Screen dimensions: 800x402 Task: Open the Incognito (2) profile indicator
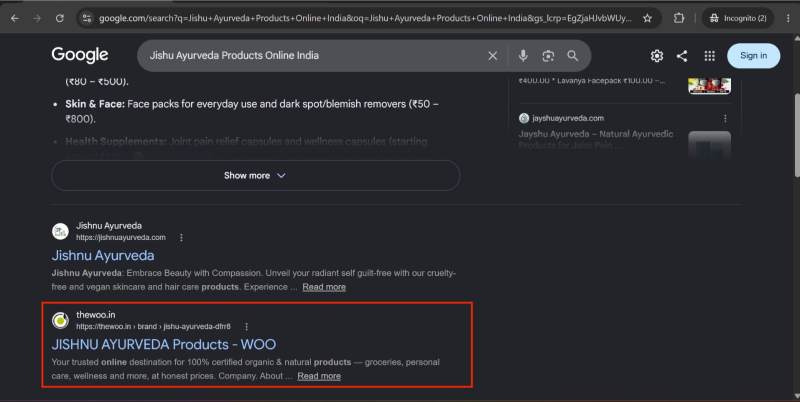(x=738, y=18)
